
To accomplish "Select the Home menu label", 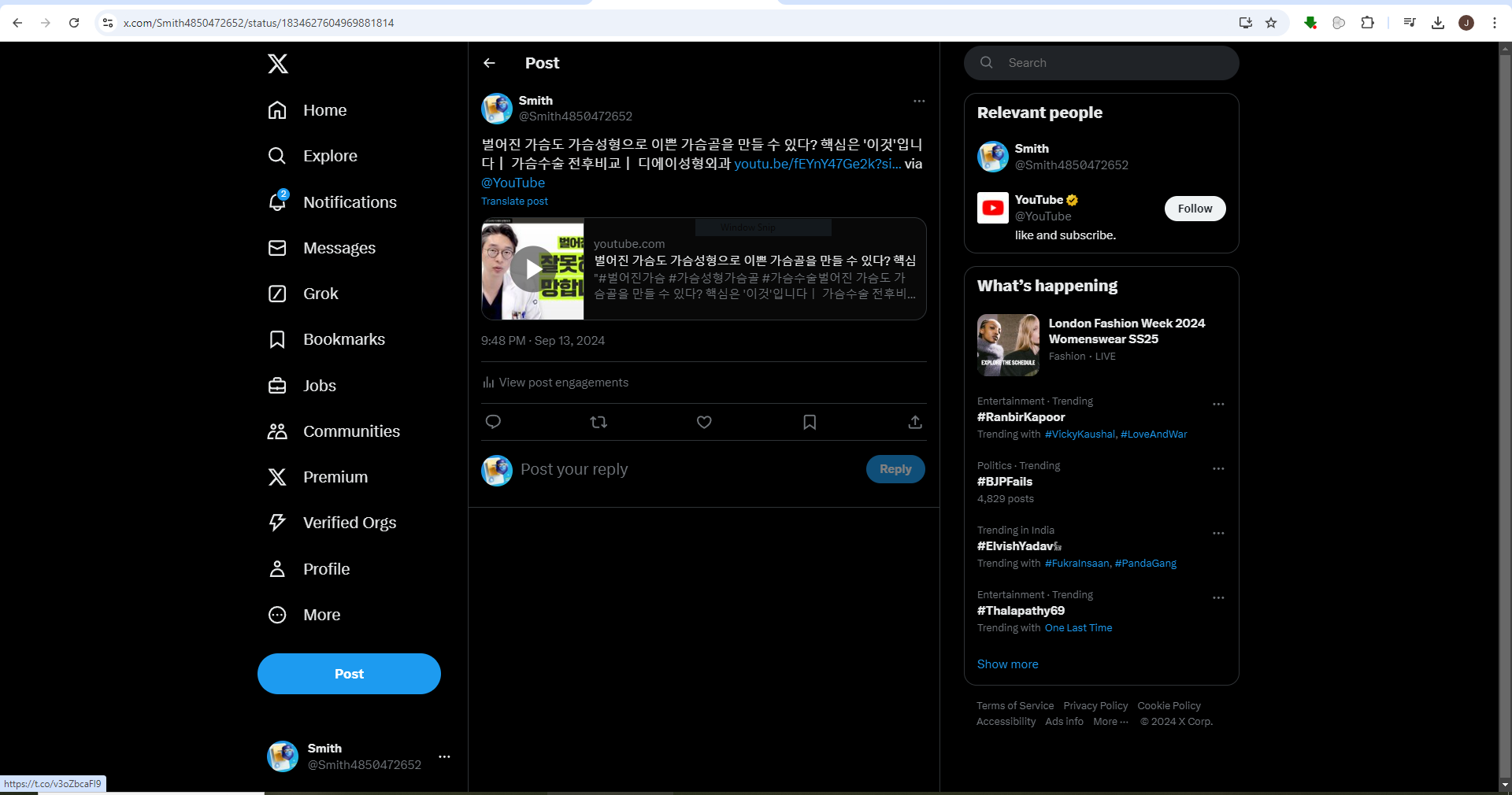I will [325, 110].
